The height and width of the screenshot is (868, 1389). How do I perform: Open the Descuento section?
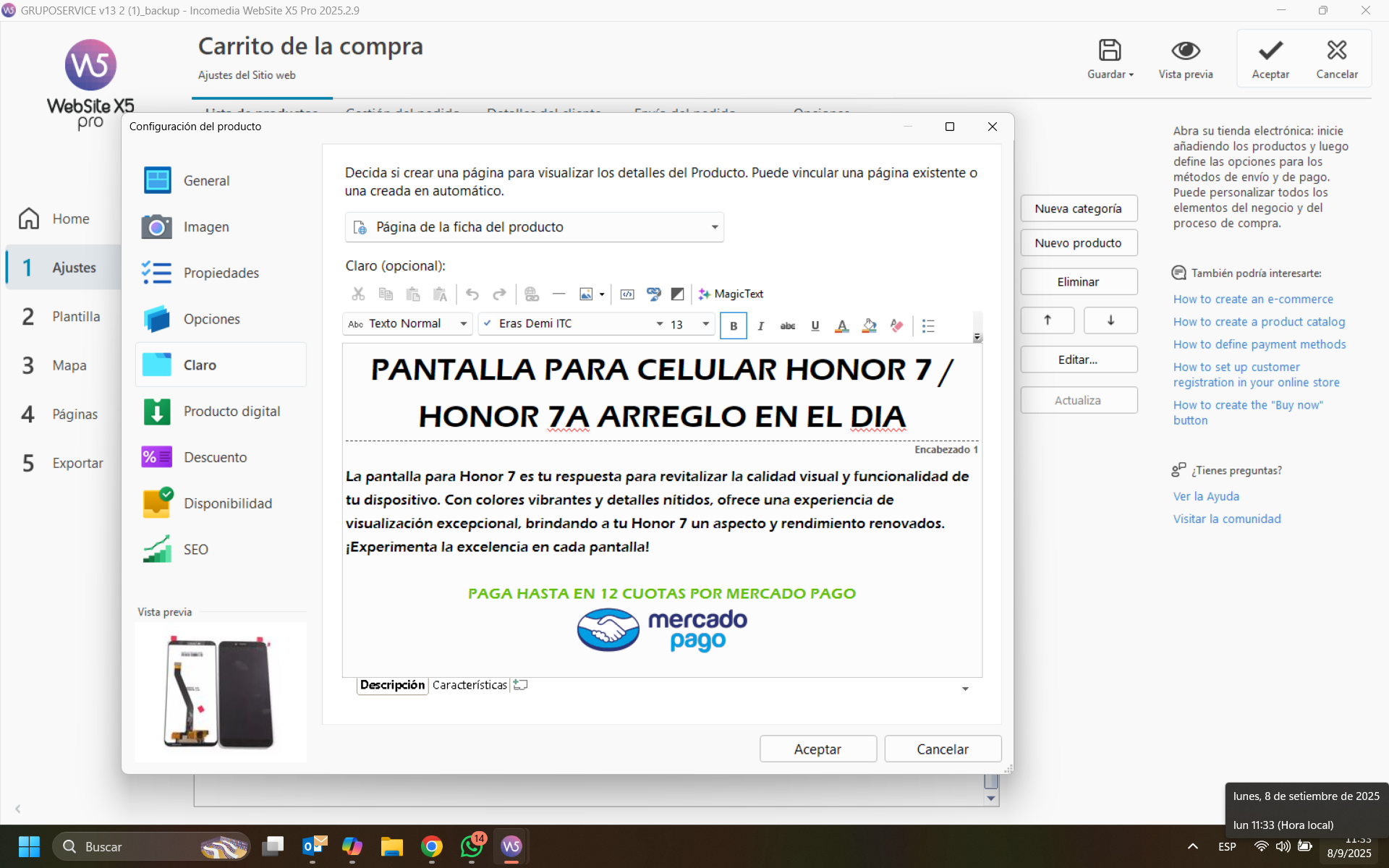(221, 457)
